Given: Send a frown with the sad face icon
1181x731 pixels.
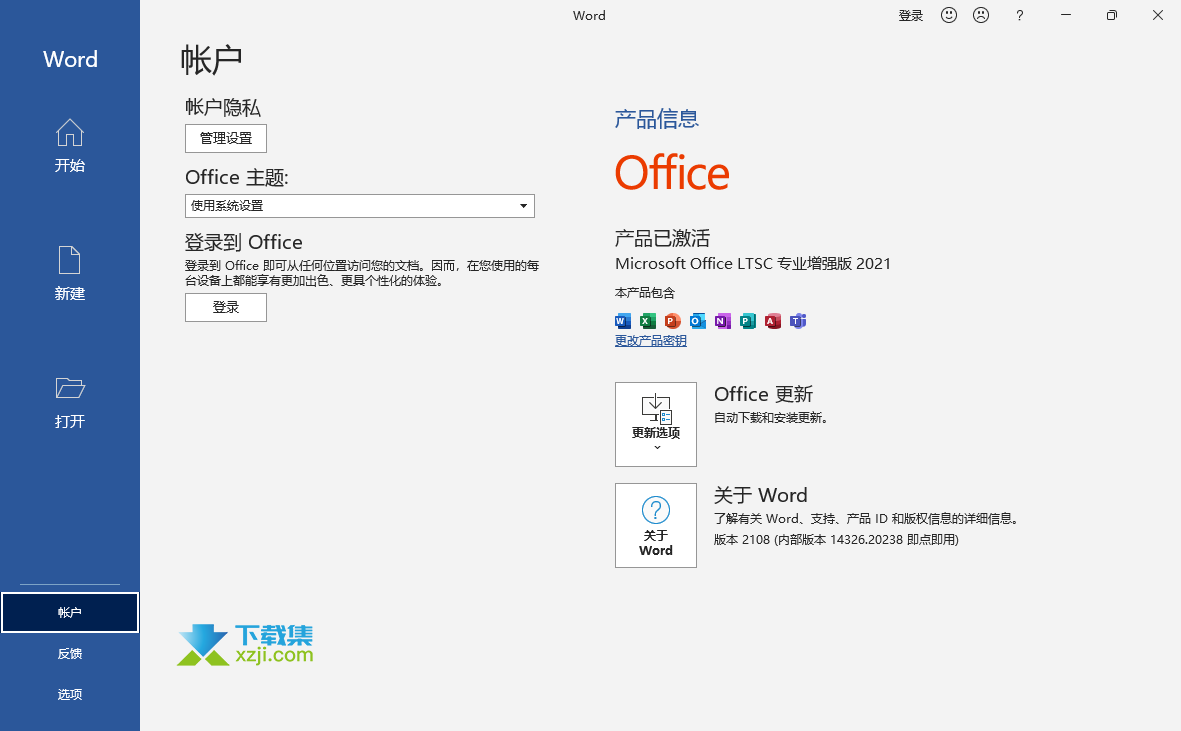Looking at the screenshot, I should tap(981, 15).
